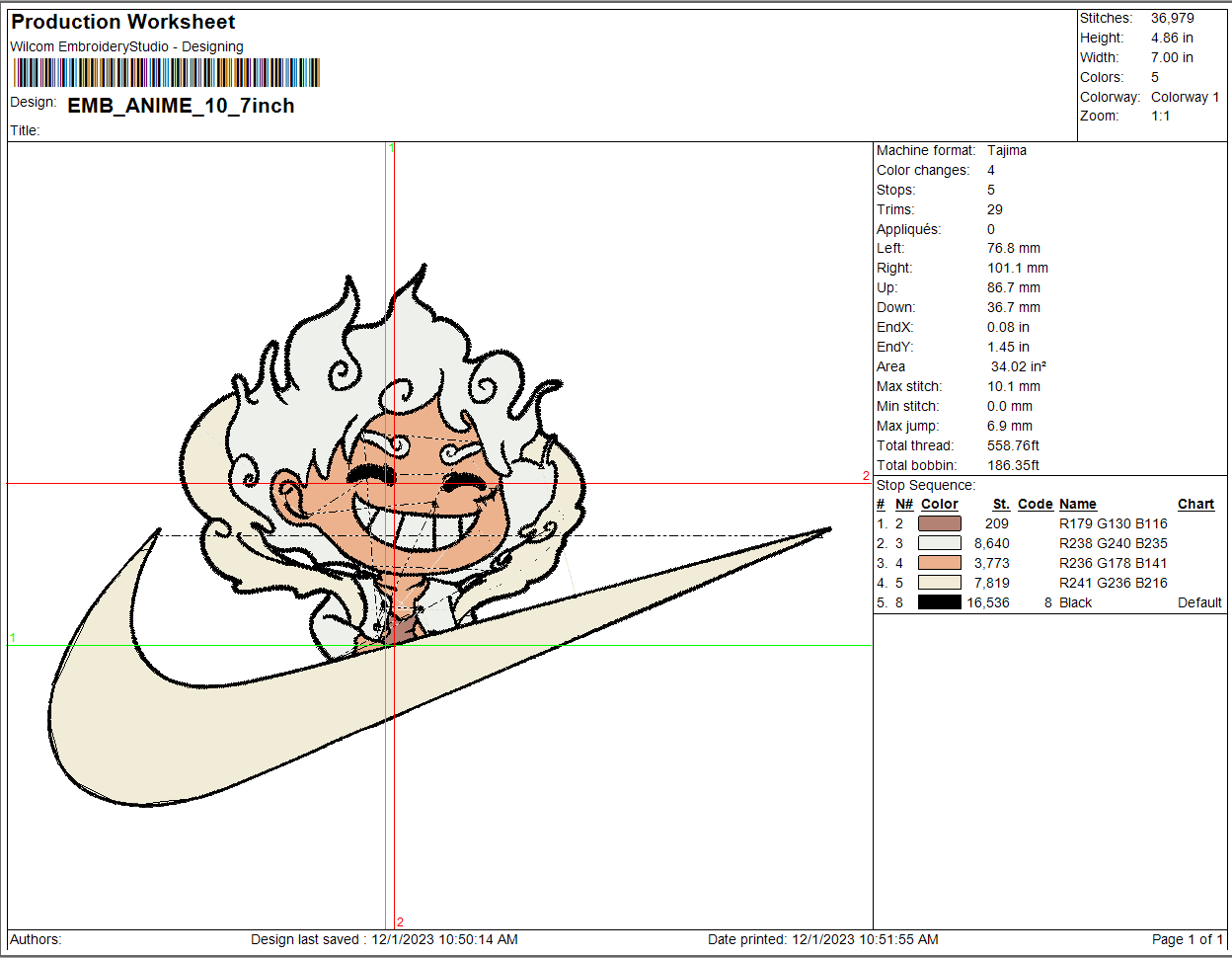Click the Color column header in Stop Sequence

pos(939,504)
